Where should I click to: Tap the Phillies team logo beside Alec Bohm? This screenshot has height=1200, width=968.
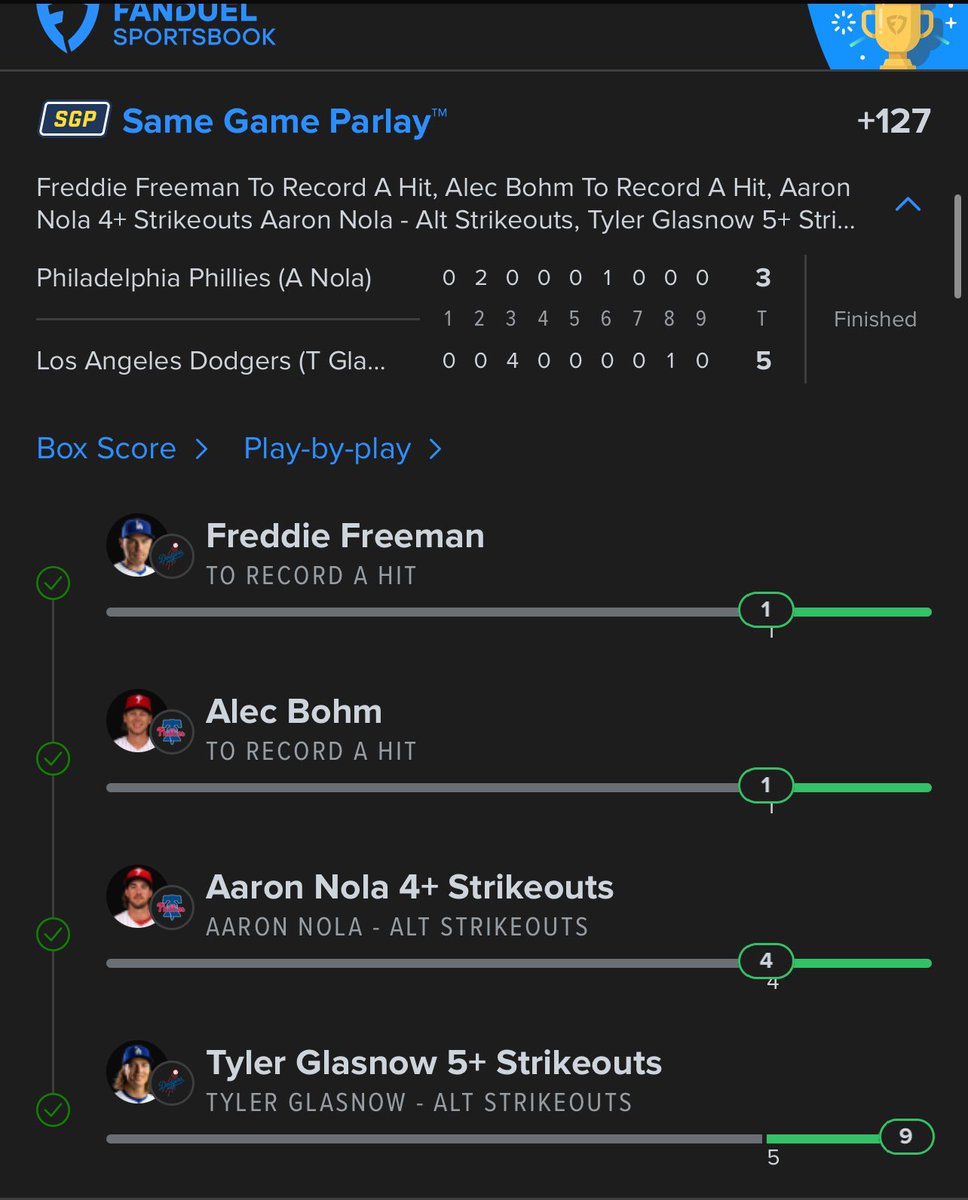point(172,732)
